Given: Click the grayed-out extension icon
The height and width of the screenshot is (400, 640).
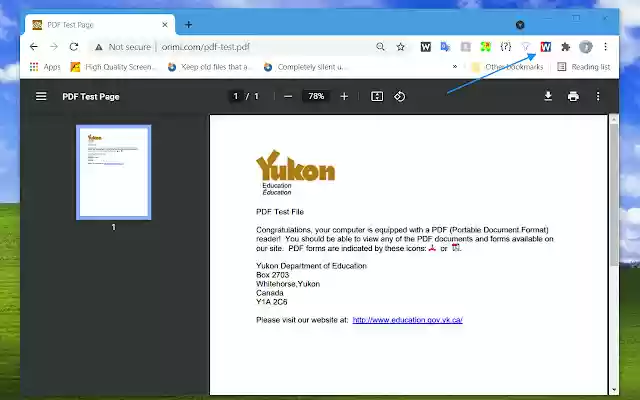Looking at the screenshot, I should click(x=465, y=47).
